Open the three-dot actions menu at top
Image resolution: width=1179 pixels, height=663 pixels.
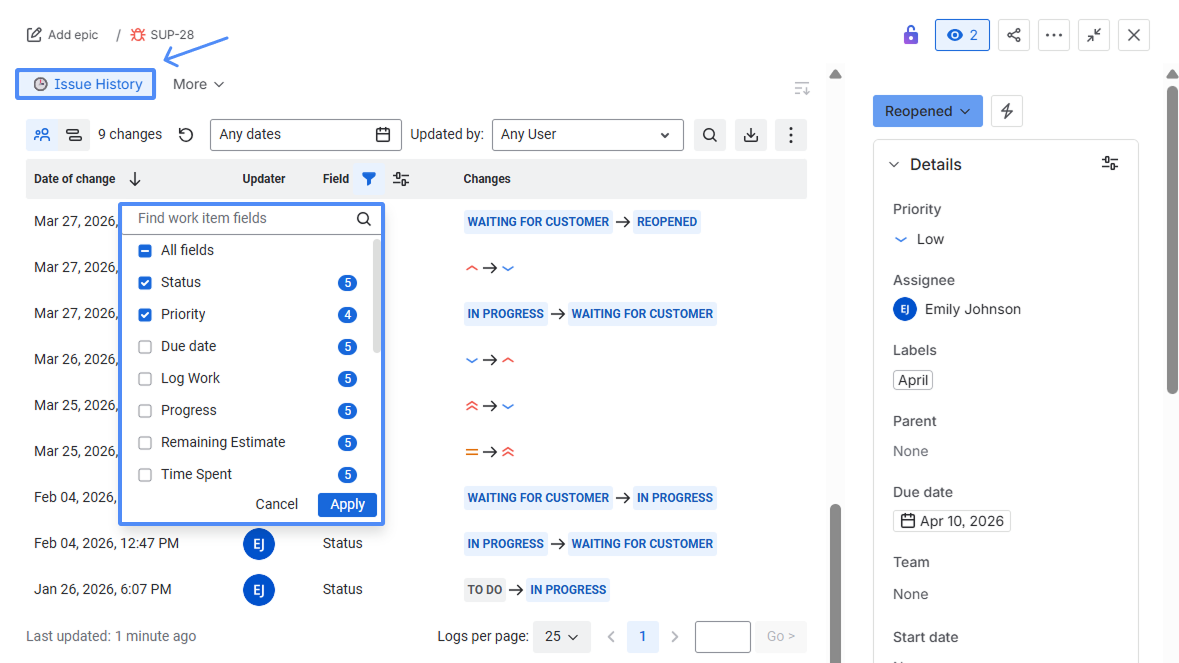pos(1053,35)
